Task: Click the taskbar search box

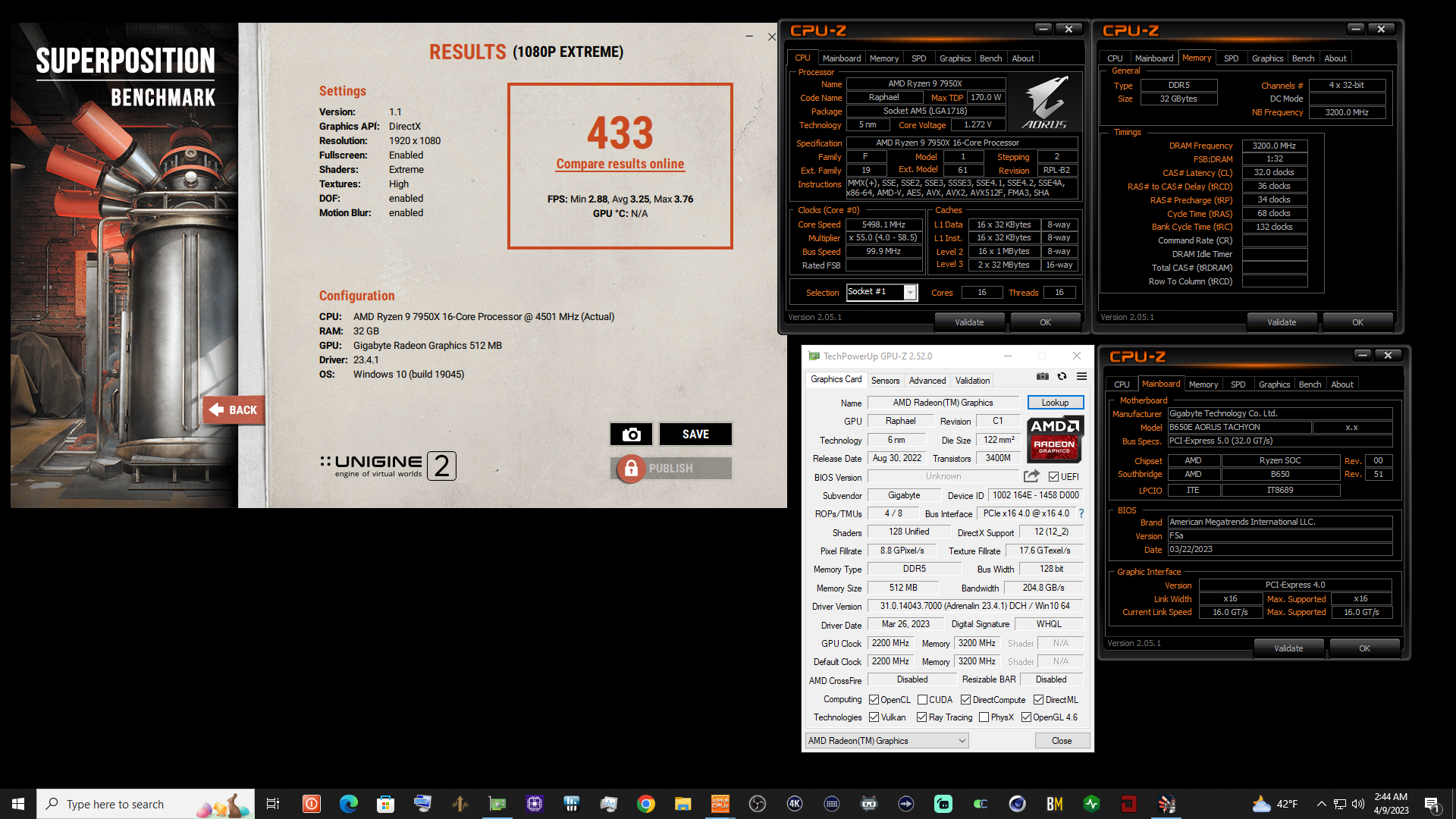Action: pyautogui.click(x=146, y=804)
